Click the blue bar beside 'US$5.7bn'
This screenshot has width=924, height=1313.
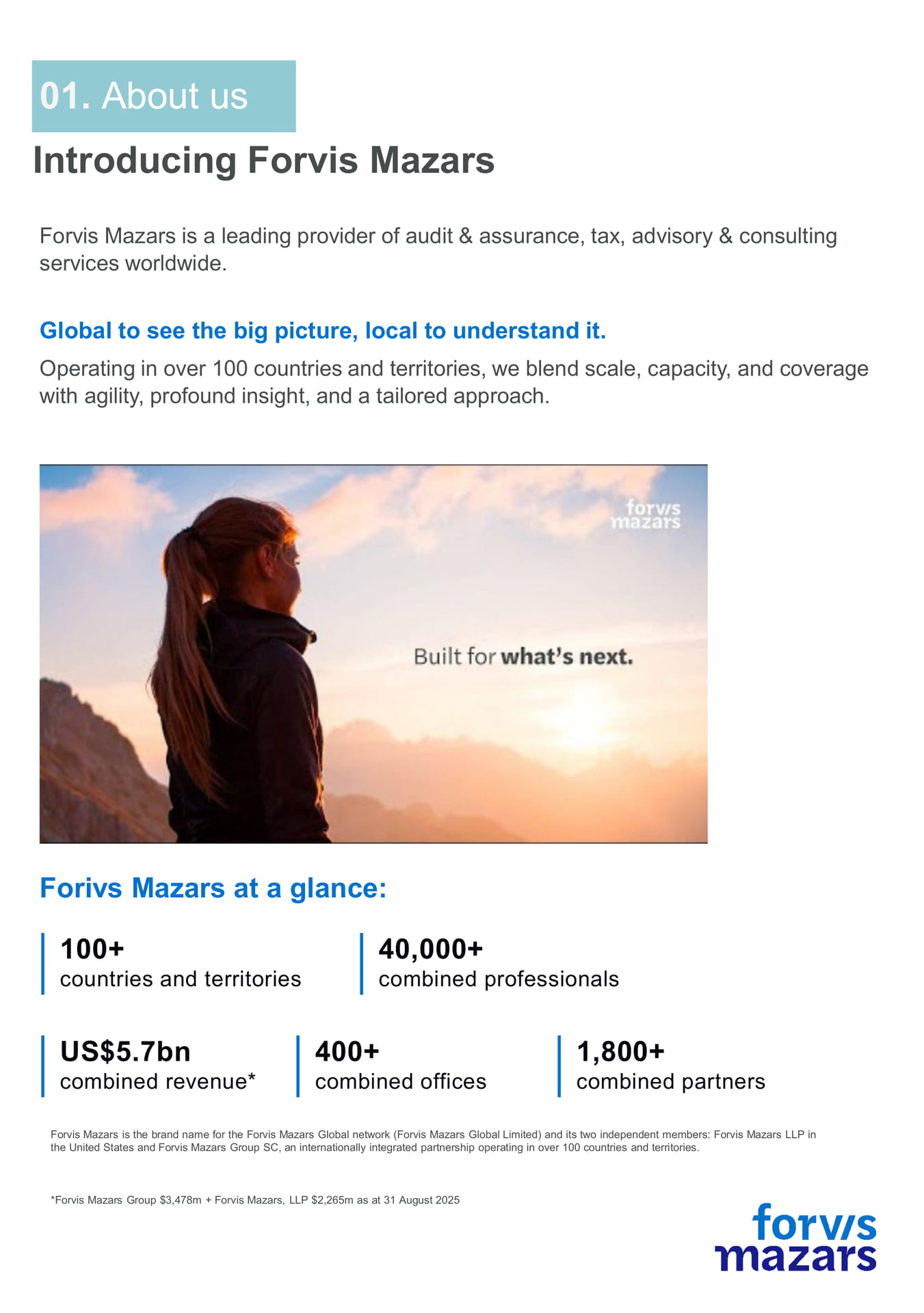pos(43,1066)
